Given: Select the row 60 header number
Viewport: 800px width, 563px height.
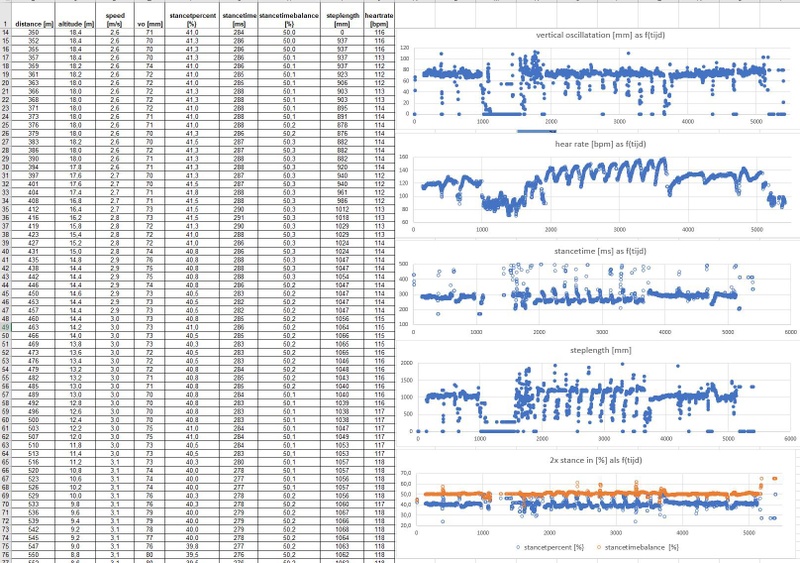Looking at the screenshot, I should pos(6,420).
